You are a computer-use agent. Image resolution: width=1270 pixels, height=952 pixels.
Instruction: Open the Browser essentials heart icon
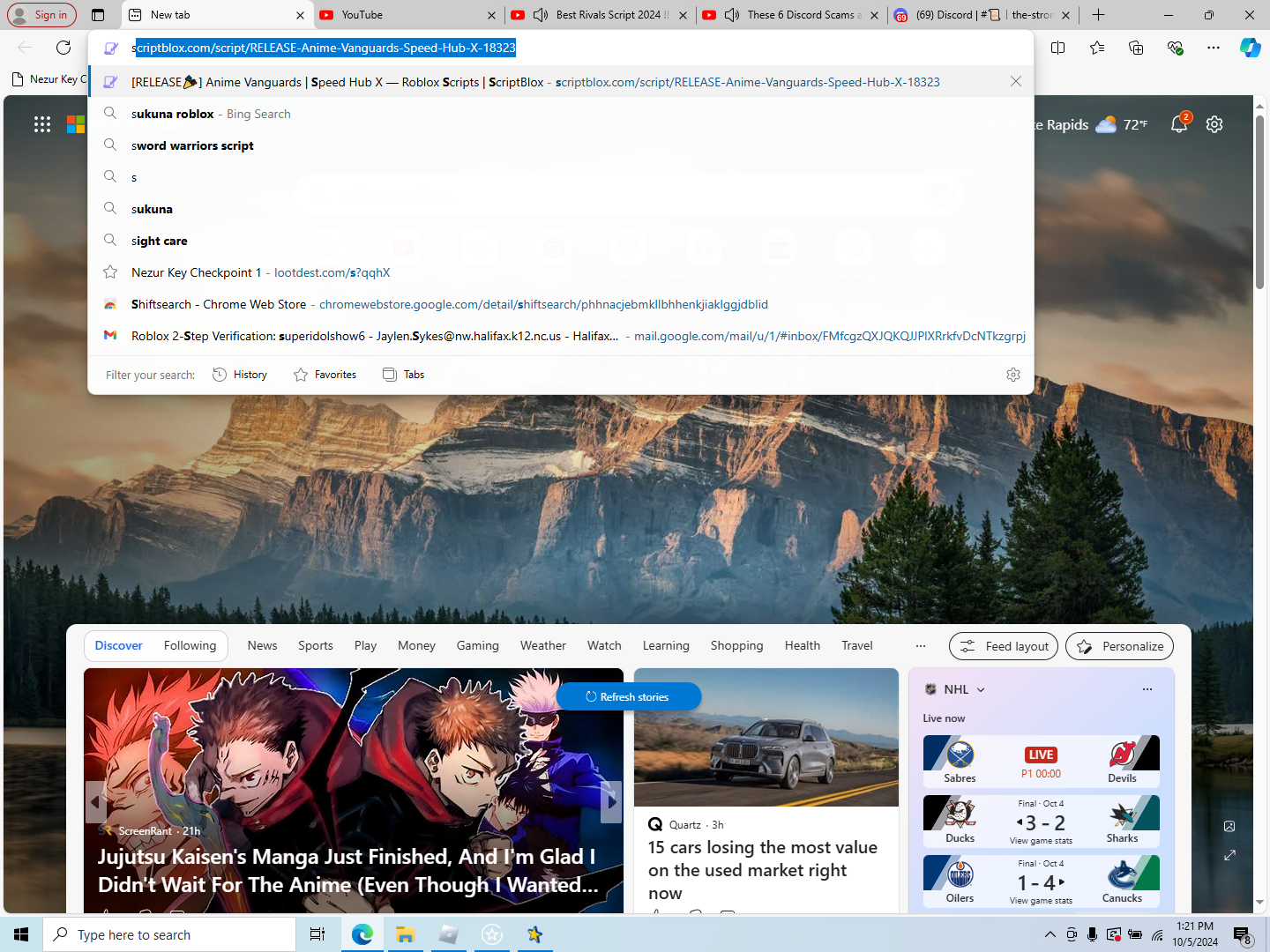point(1175,48)
